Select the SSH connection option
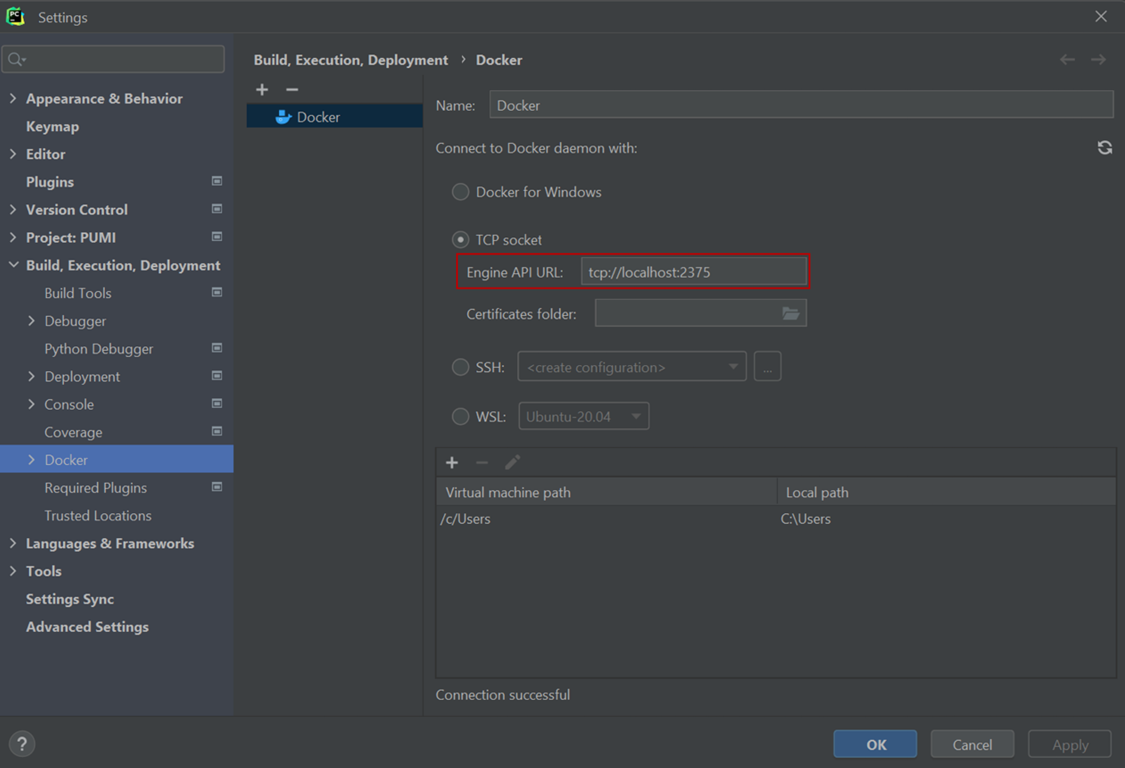 point(461,367)
